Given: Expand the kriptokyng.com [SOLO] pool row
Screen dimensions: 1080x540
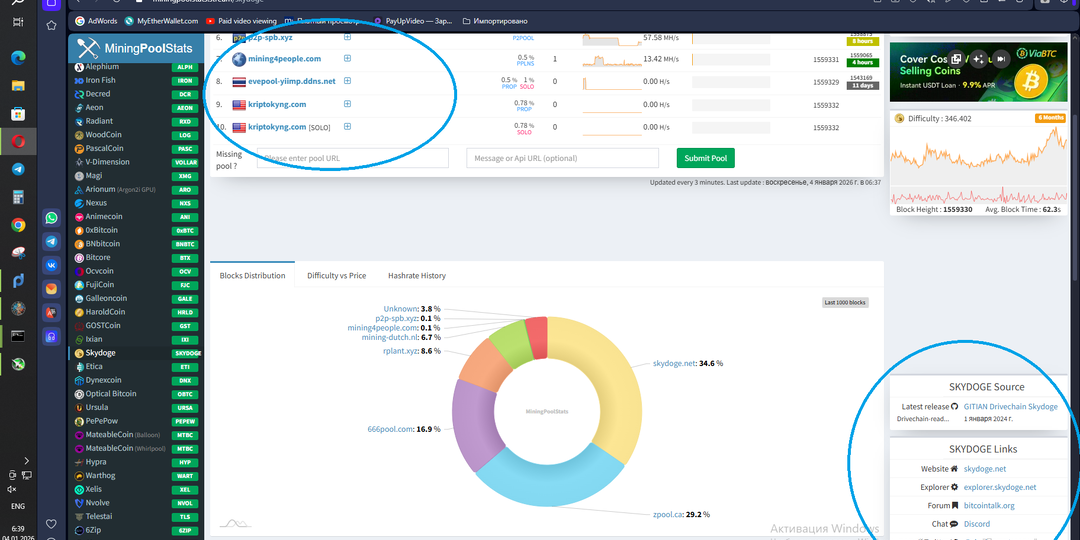Looking at the screenshot, I should tap(347, 127).
